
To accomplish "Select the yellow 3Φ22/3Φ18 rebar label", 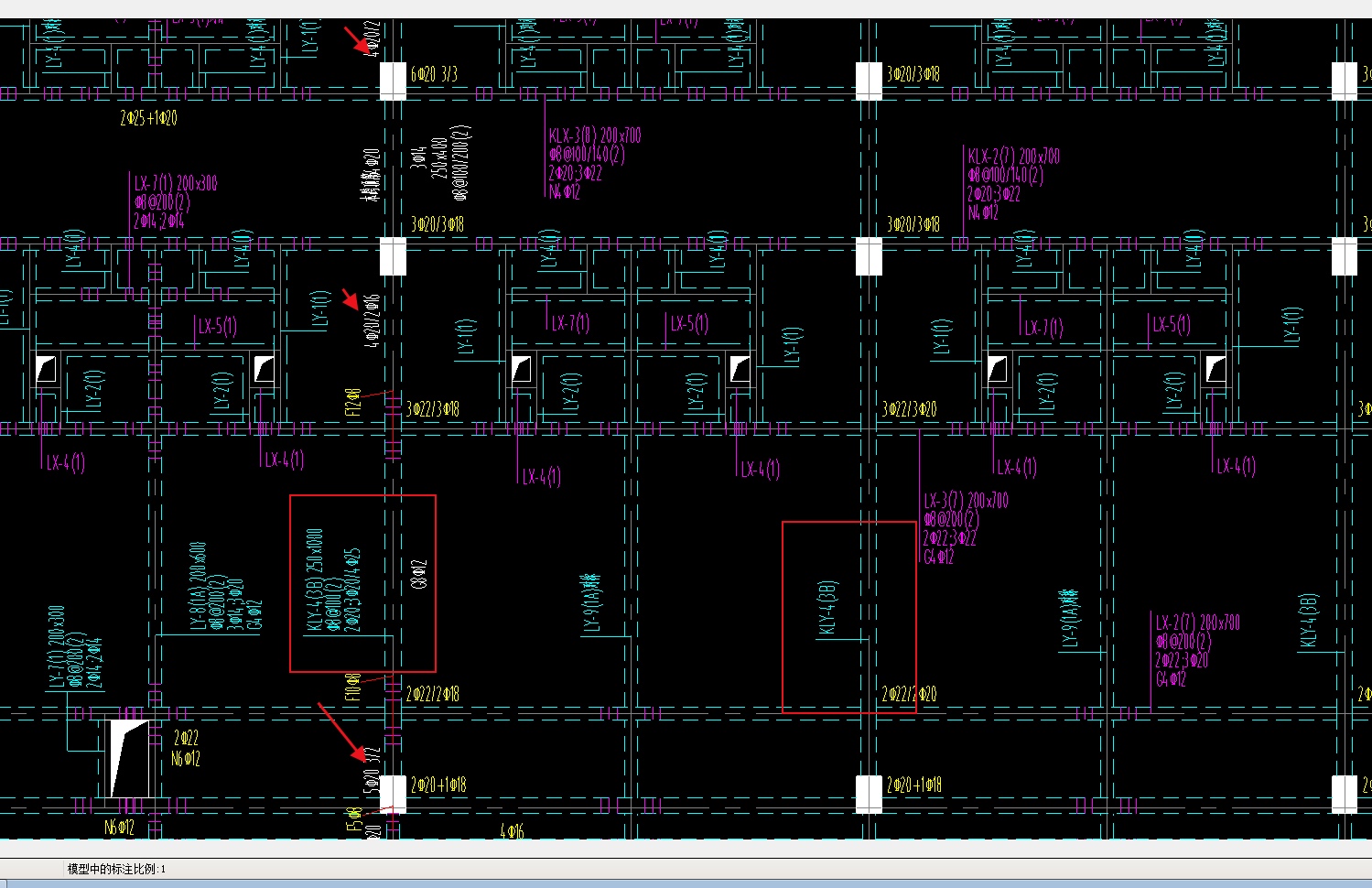I will (x=433, y=409).
